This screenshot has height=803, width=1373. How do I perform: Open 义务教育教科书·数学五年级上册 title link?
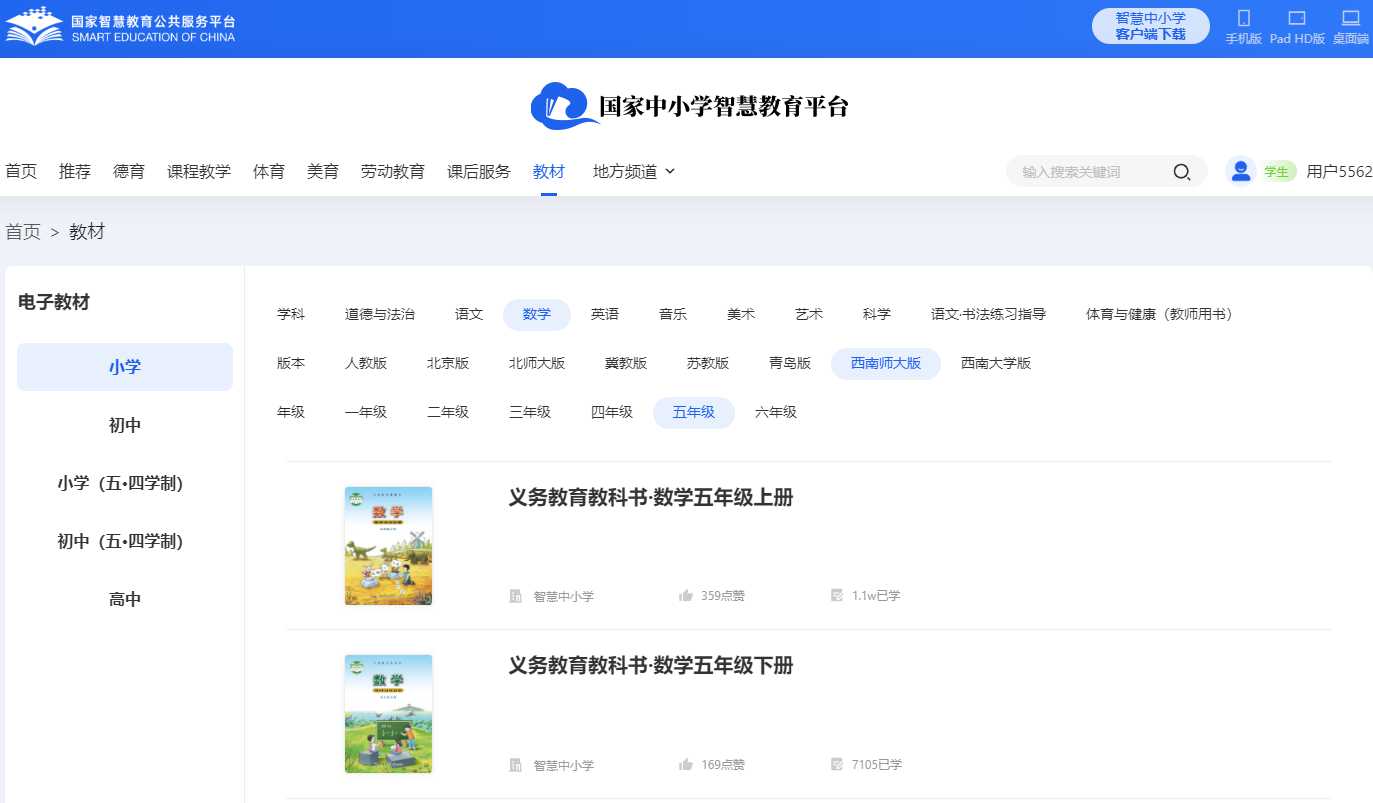click(651, 497)
